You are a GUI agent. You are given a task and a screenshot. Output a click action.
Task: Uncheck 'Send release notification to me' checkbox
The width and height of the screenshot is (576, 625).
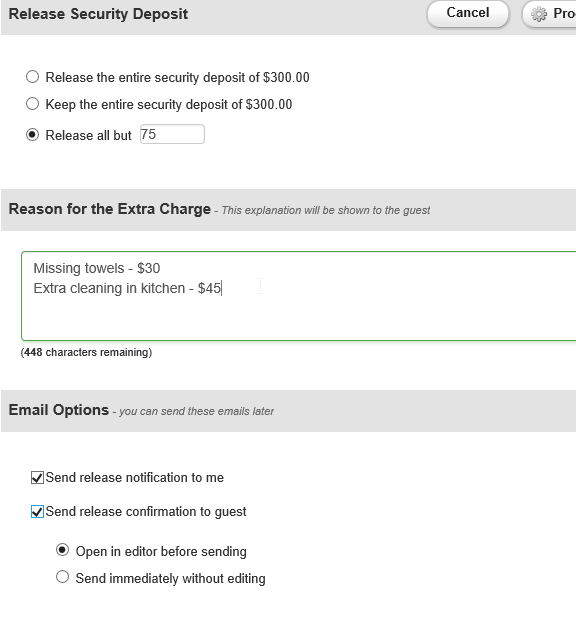(37, 478)
